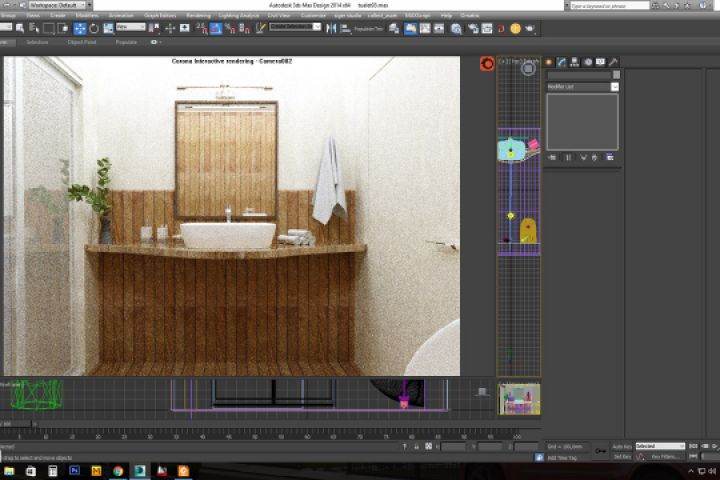
Task: Open the Rendering menu
Action: (x=198, y=16)
